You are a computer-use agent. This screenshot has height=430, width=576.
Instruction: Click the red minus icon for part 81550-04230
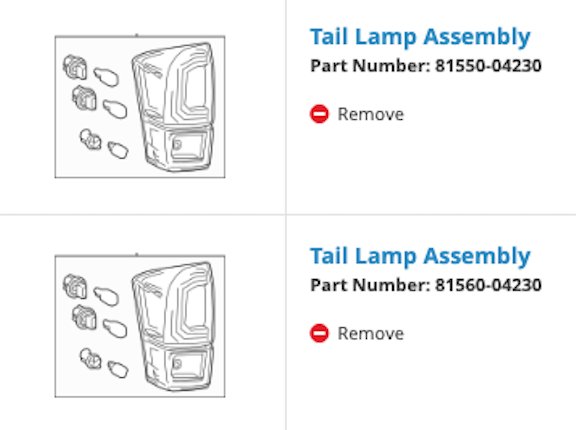[x=319, y=114]
